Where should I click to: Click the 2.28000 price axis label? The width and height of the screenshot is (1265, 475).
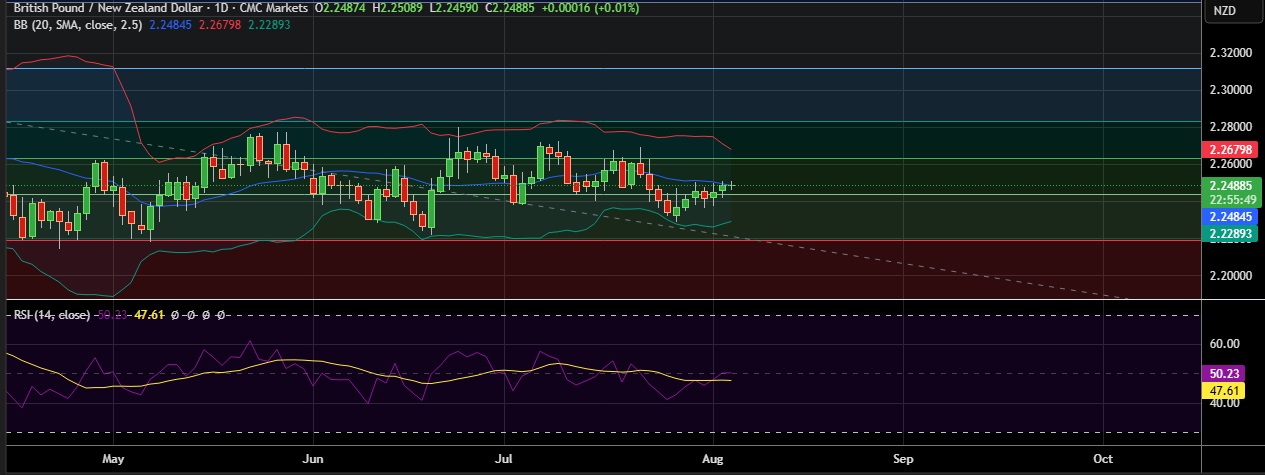(1230, 127)
